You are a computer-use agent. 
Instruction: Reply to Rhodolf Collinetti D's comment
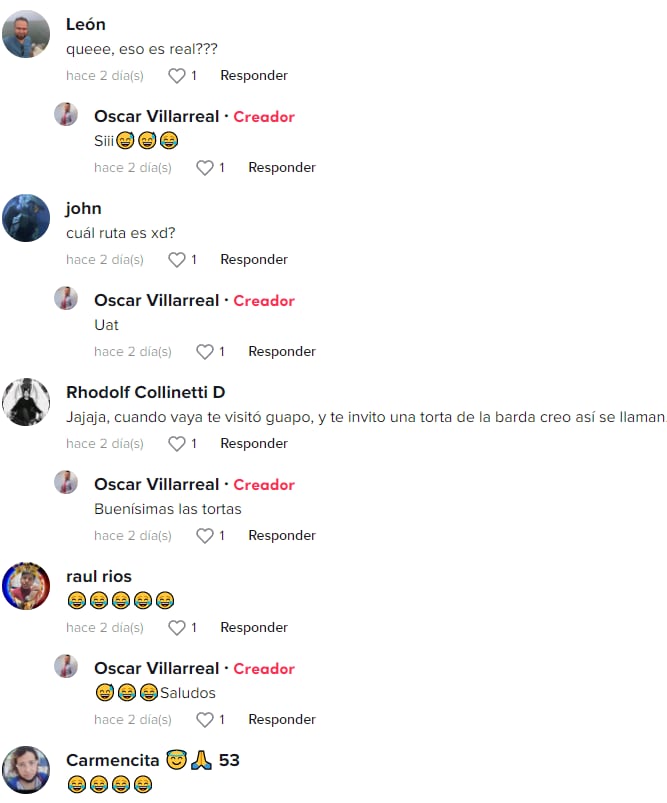[254, 443]
